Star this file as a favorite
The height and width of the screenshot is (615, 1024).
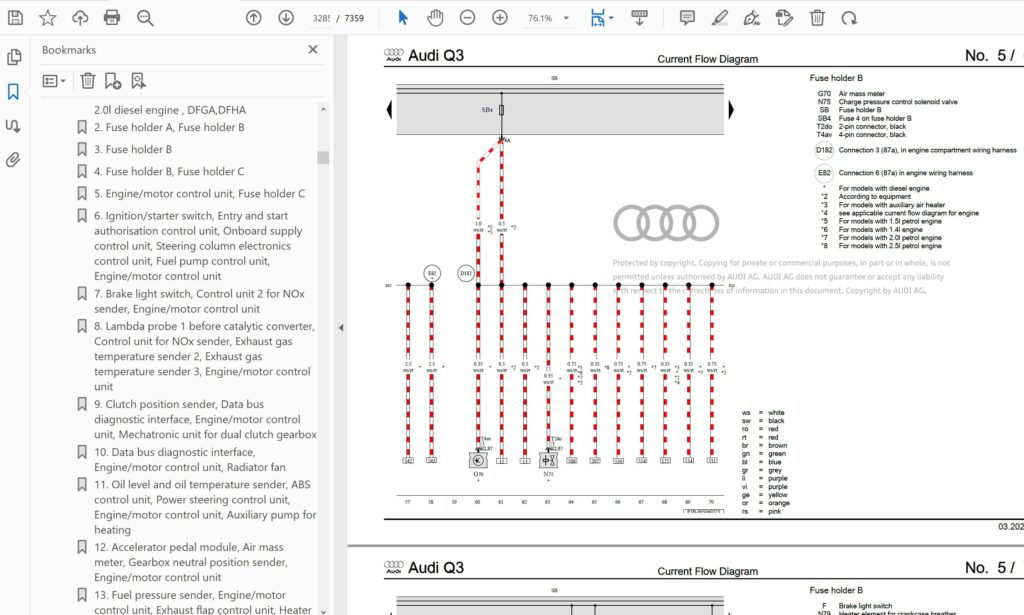47,18
